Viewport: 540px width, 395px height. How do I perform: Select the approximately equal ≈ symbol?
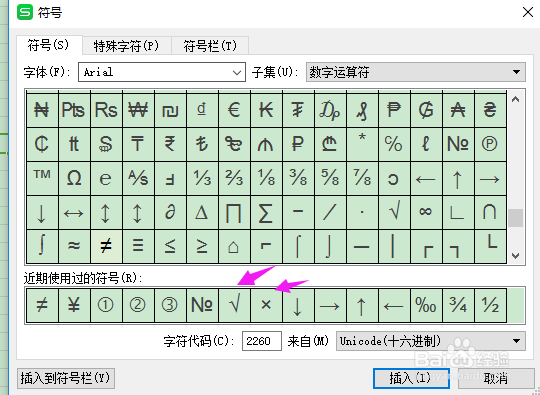[74, 247]
